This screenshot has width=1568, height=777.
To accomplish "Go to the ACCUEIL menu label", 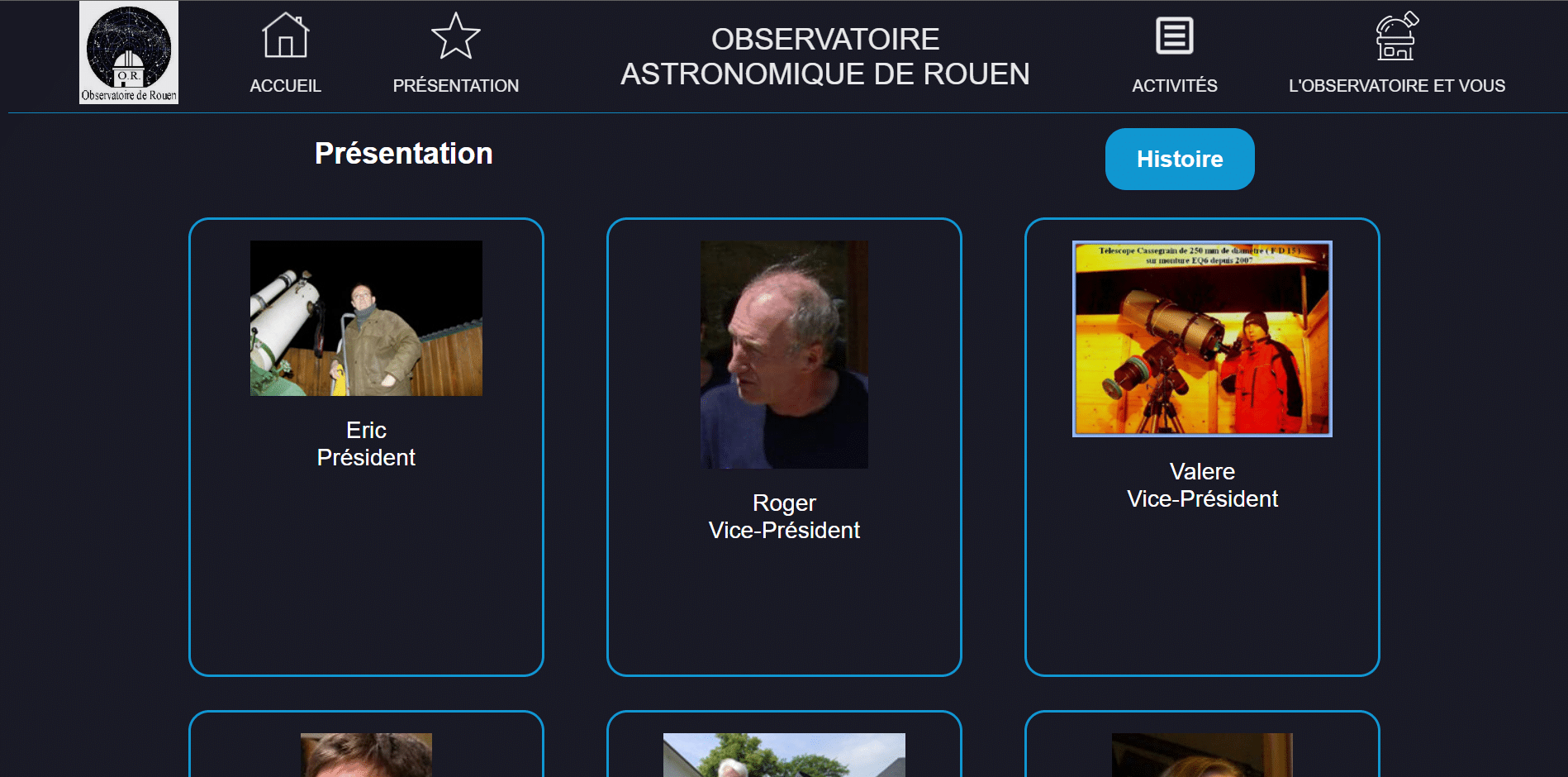I will click(286, 86).
